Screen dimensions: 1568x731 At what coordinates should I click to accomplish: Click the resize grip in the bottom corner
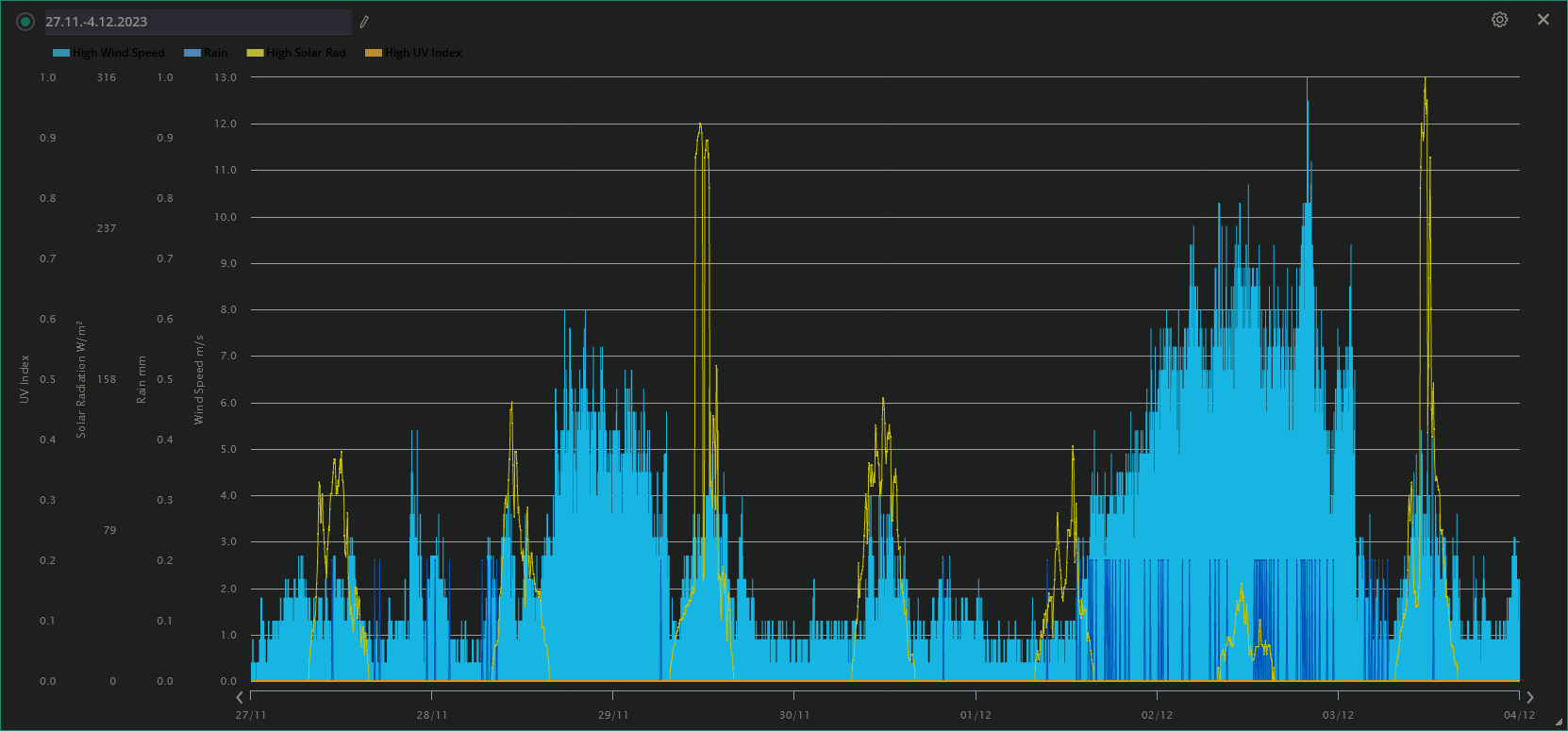tap(1559, 723)
